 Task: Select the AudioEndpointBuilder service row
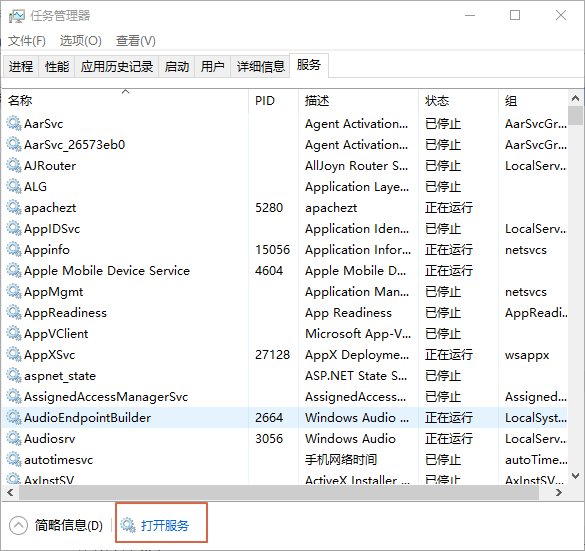pyautogui.click(x=285, y=417)
